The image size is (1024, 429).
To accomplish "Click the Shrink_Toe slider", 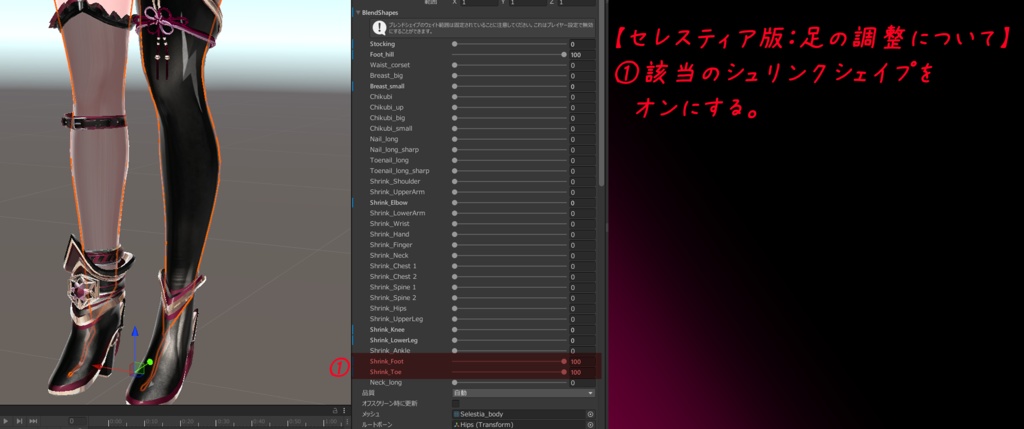I will point(509,372).
